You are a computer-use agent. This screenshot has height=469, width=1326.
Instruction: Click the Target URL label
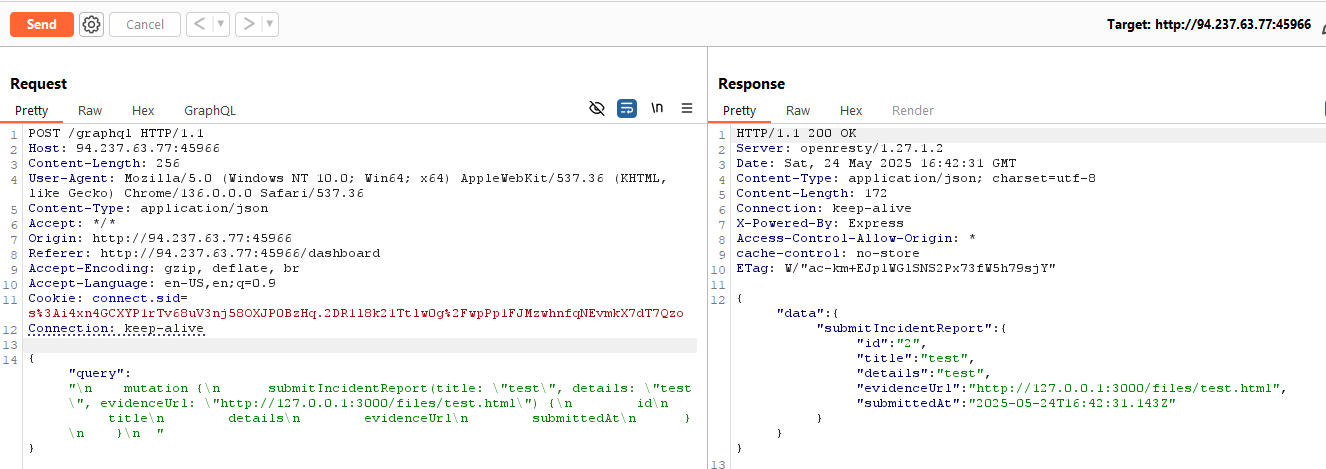click(x=1208, y=24)
